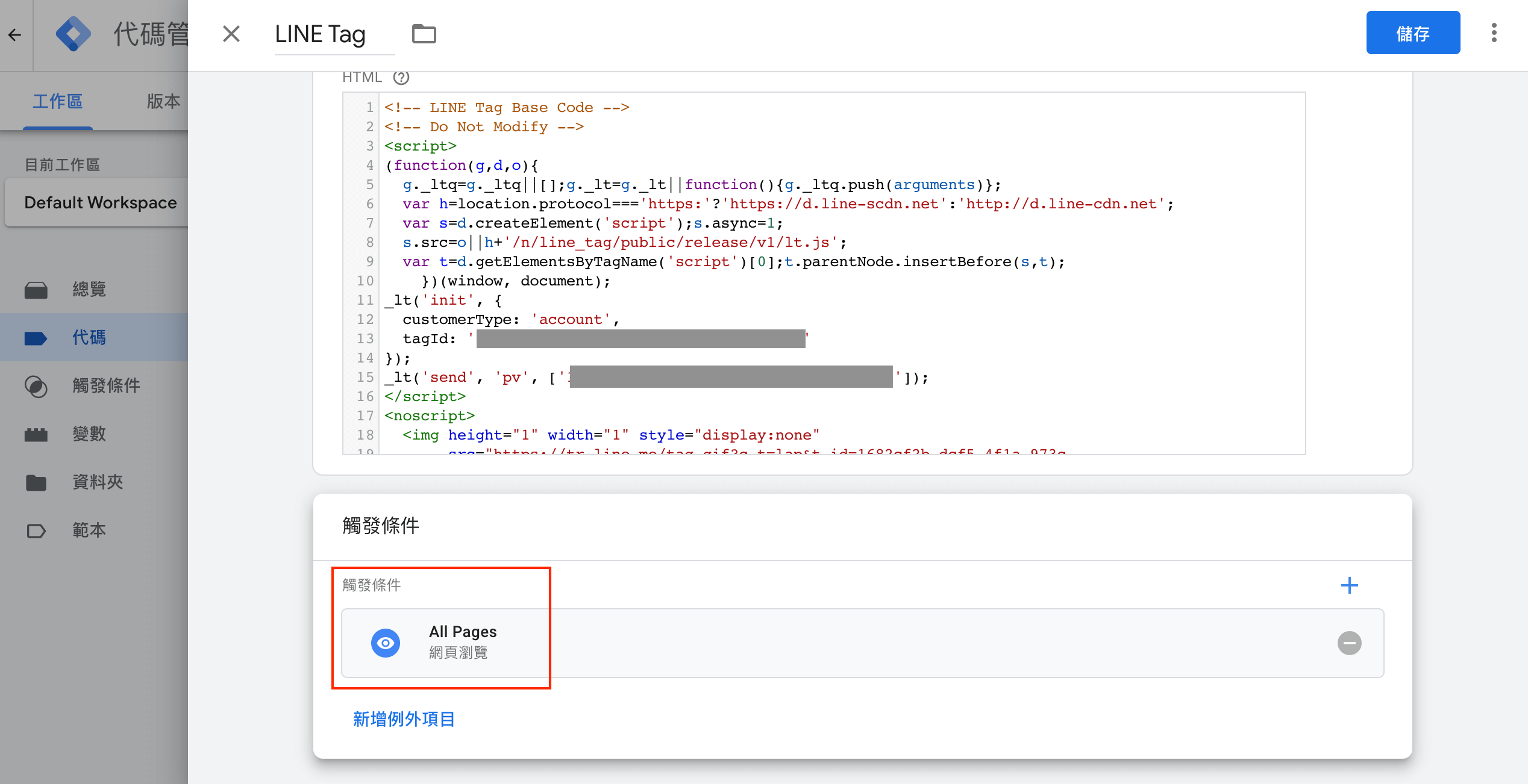
Task: Open the 代碼 tags sidebar item
Action: coord(94,338)
